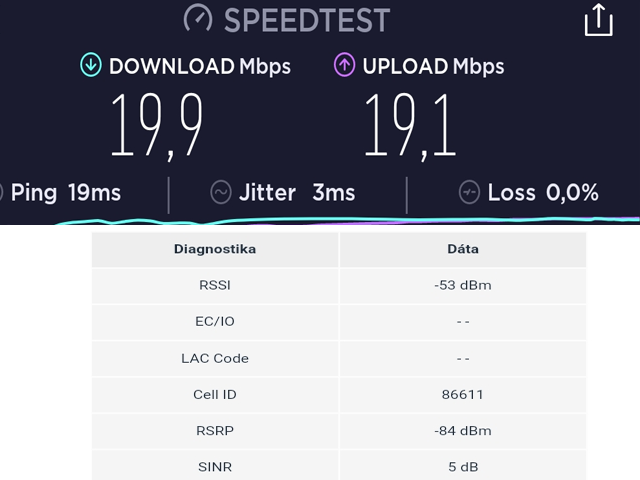640x480 pixels.
Task: Tap the share icon
Action: click(x=598, y=20)
